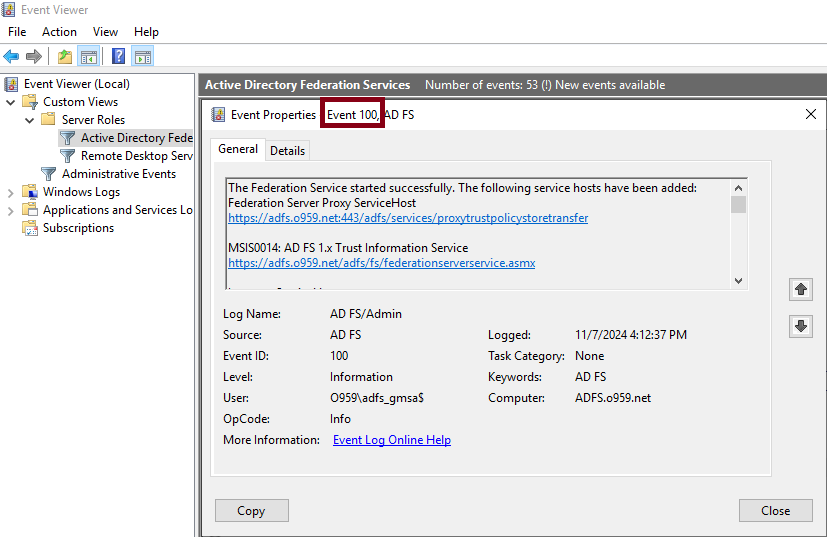Image resolution: width=827 pixels, height=537 pixels.
Task: Click the Computer value ADFS.o959.net
Action: click(613, 398)
